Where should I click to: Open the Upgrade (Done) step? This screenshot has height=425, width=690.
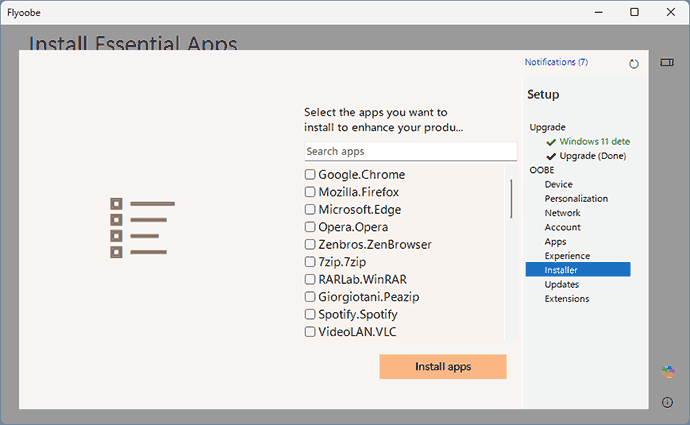tap(593, 156)
